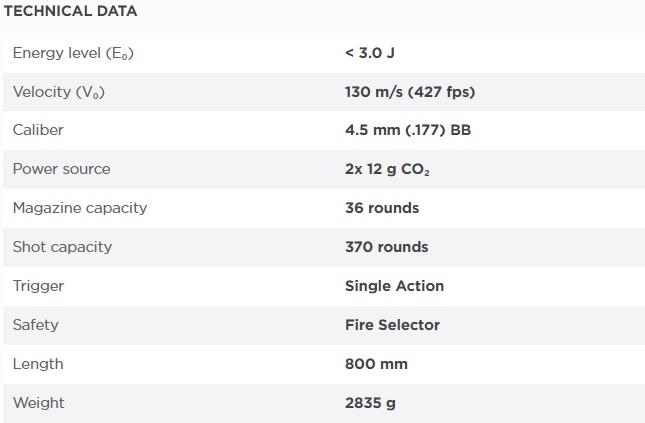Click the 370 rounds value

click(387, 247)
